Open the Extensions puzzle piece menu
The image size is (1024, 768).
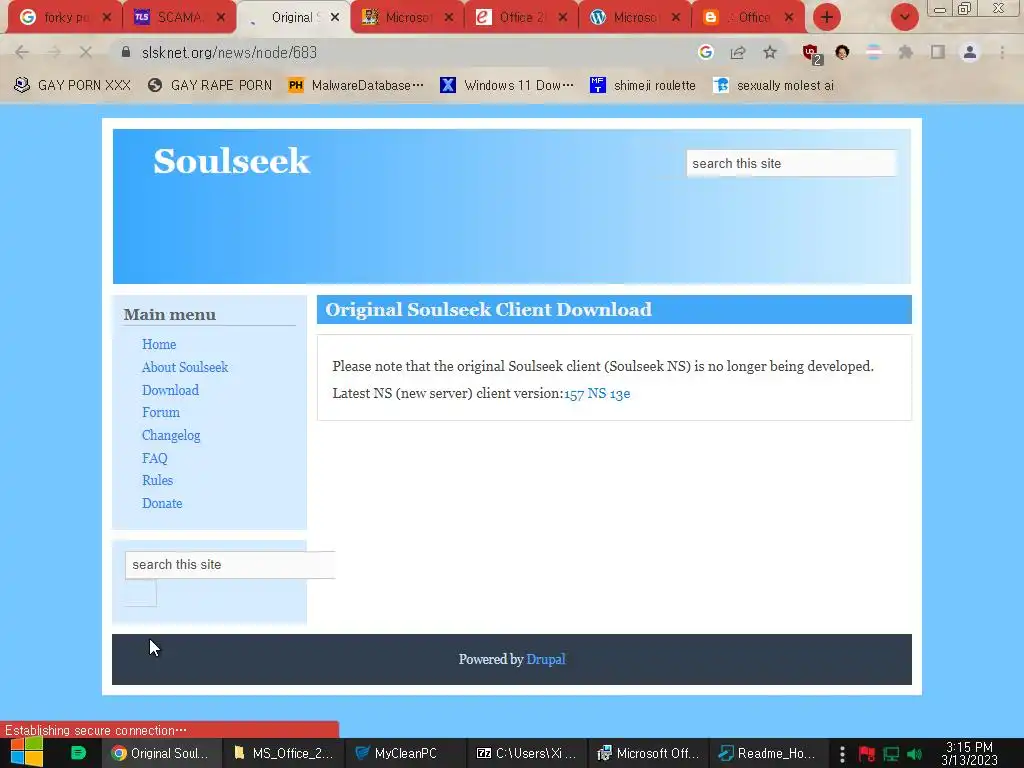(906, 52)
